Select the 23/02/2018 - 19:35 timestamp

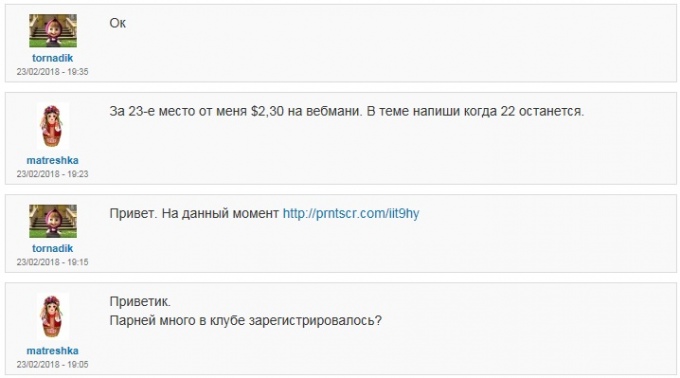coord(52,72)
